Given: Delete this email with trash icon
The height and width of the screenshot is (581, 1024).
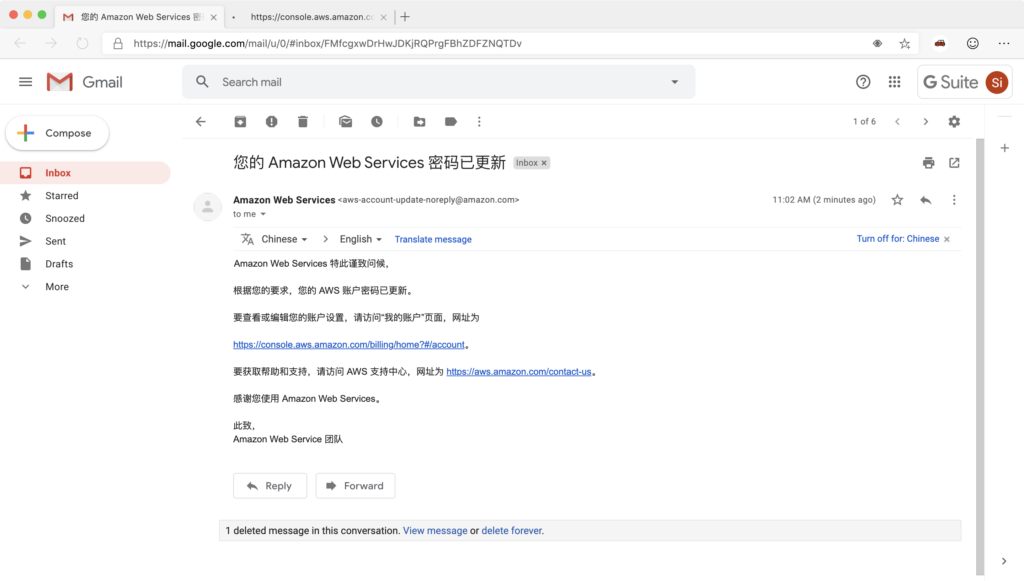Looking at the screenshot, I should tap(302, 121).
